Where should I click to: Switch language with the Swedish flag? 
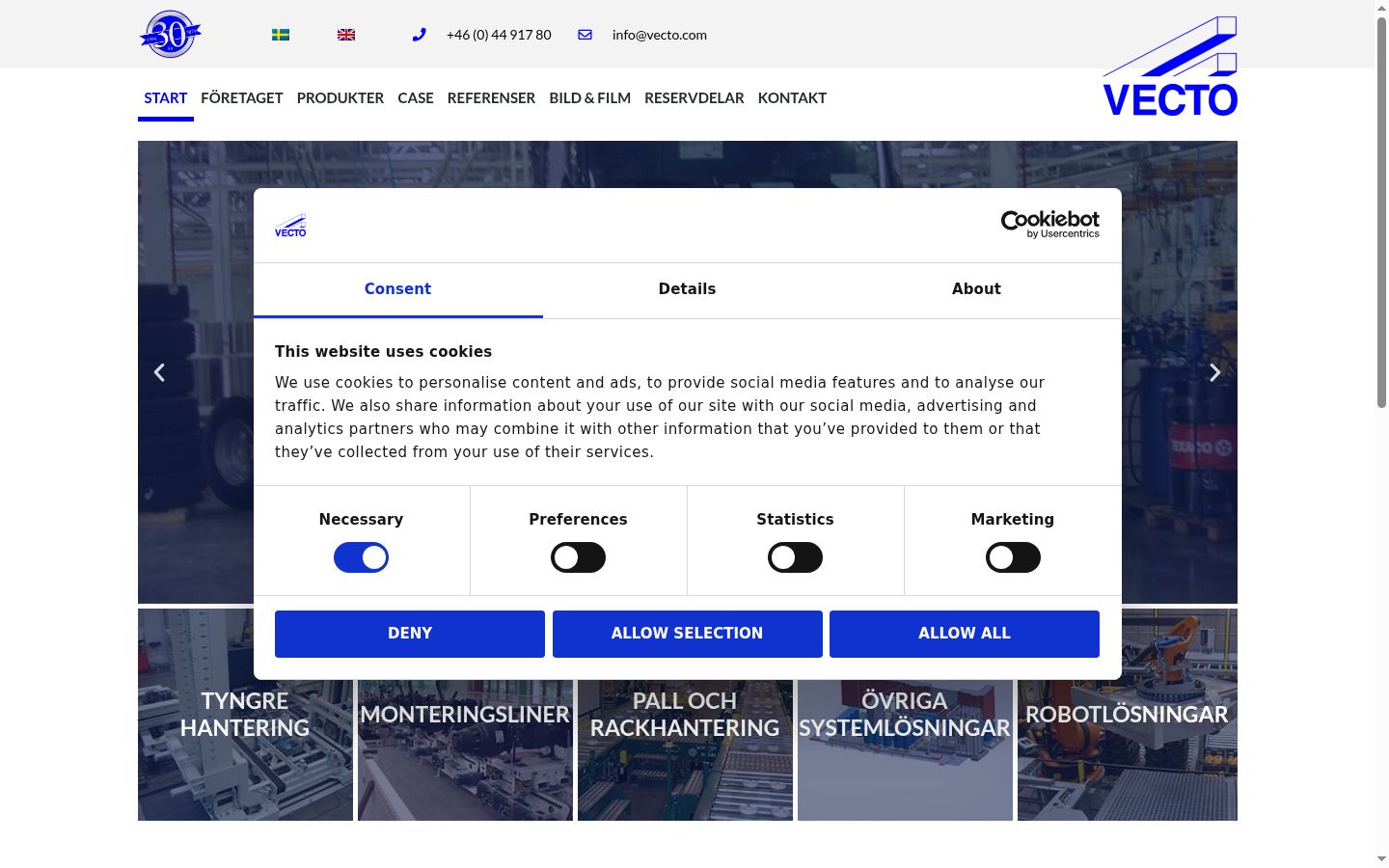281,35
